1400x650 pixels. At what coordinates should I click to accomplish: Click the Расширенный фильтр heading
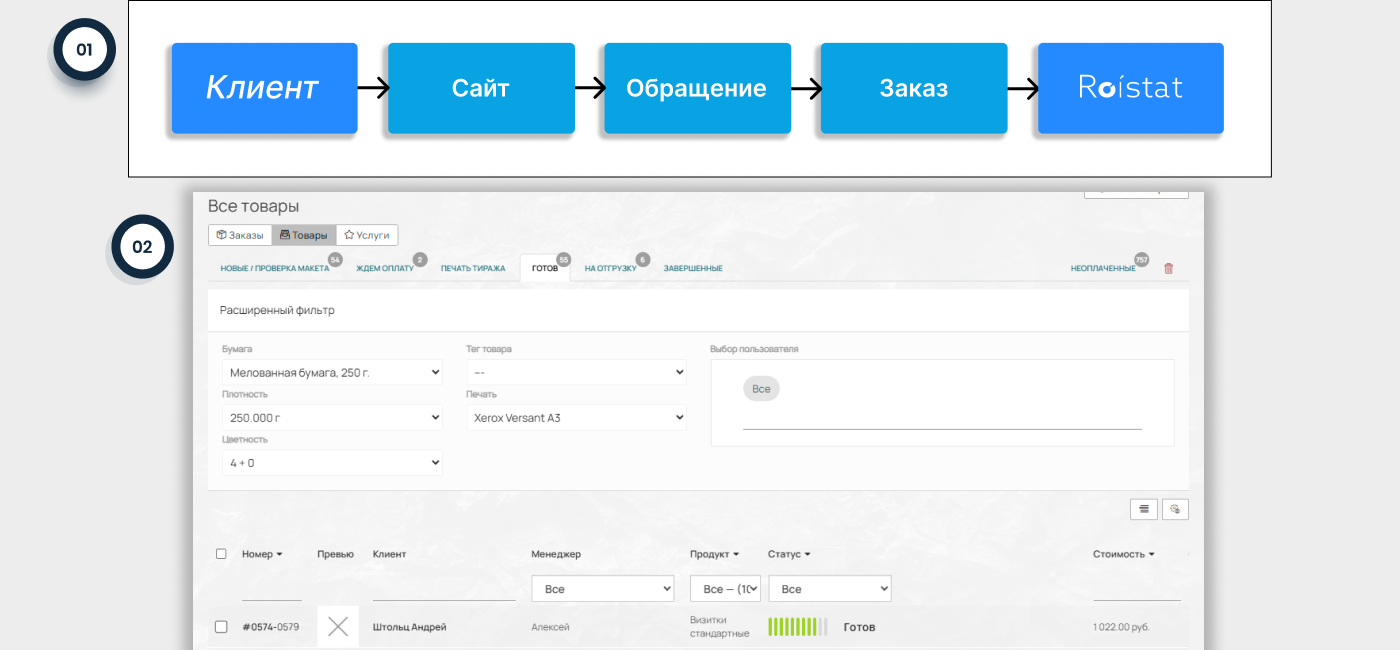[x=277, y=310]
